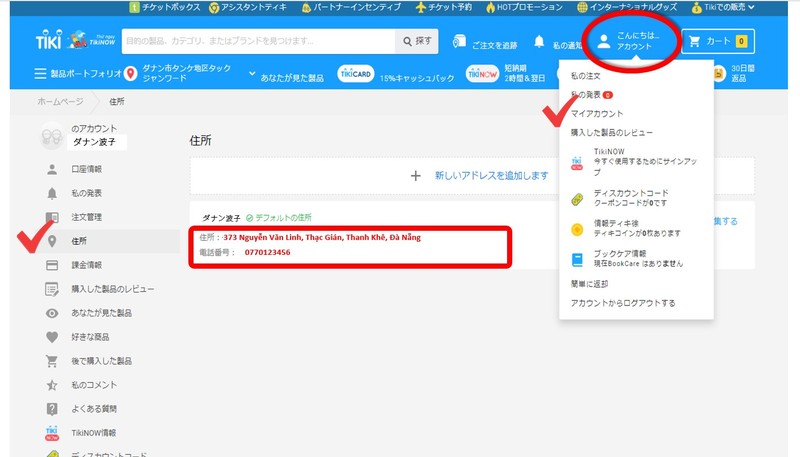Select 私の注文 from the account menu
The height and width of the screenshot is (457, 800).
(586, 75)
